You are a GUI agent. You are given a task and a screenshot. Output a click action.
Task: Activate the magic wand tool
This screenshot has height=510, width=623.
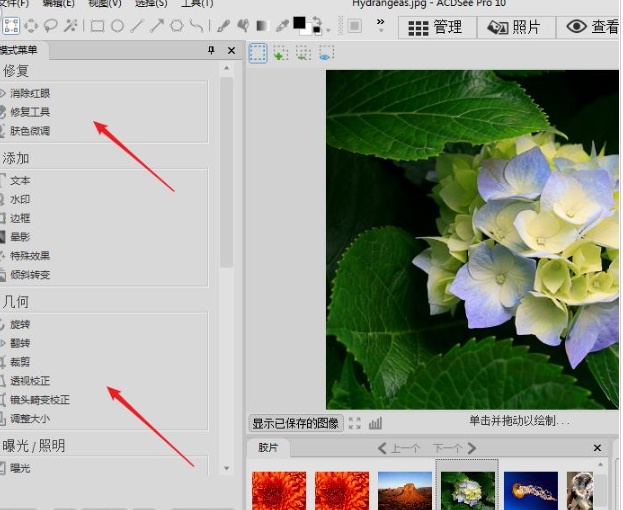pos(70,26)
